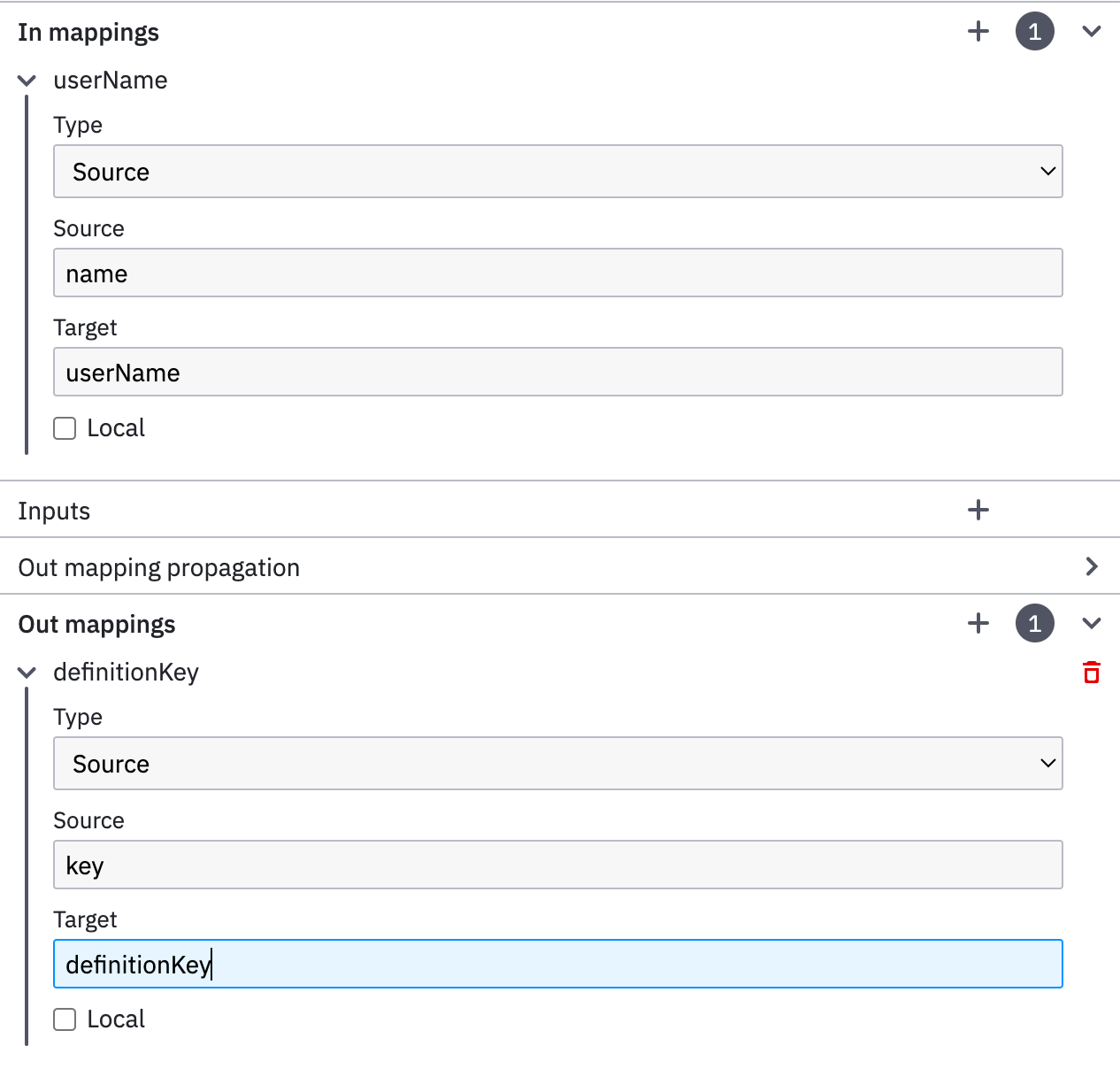Collapse the In mappings section
Image resolution: width=1120 pixels, height=1069 pixels.
tap(1092, 32)
